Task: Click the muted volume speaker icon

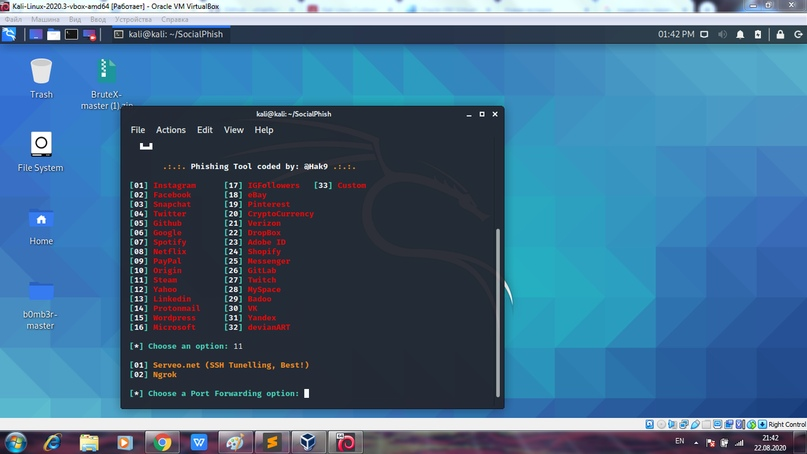Action: click(x=722, y=34)
